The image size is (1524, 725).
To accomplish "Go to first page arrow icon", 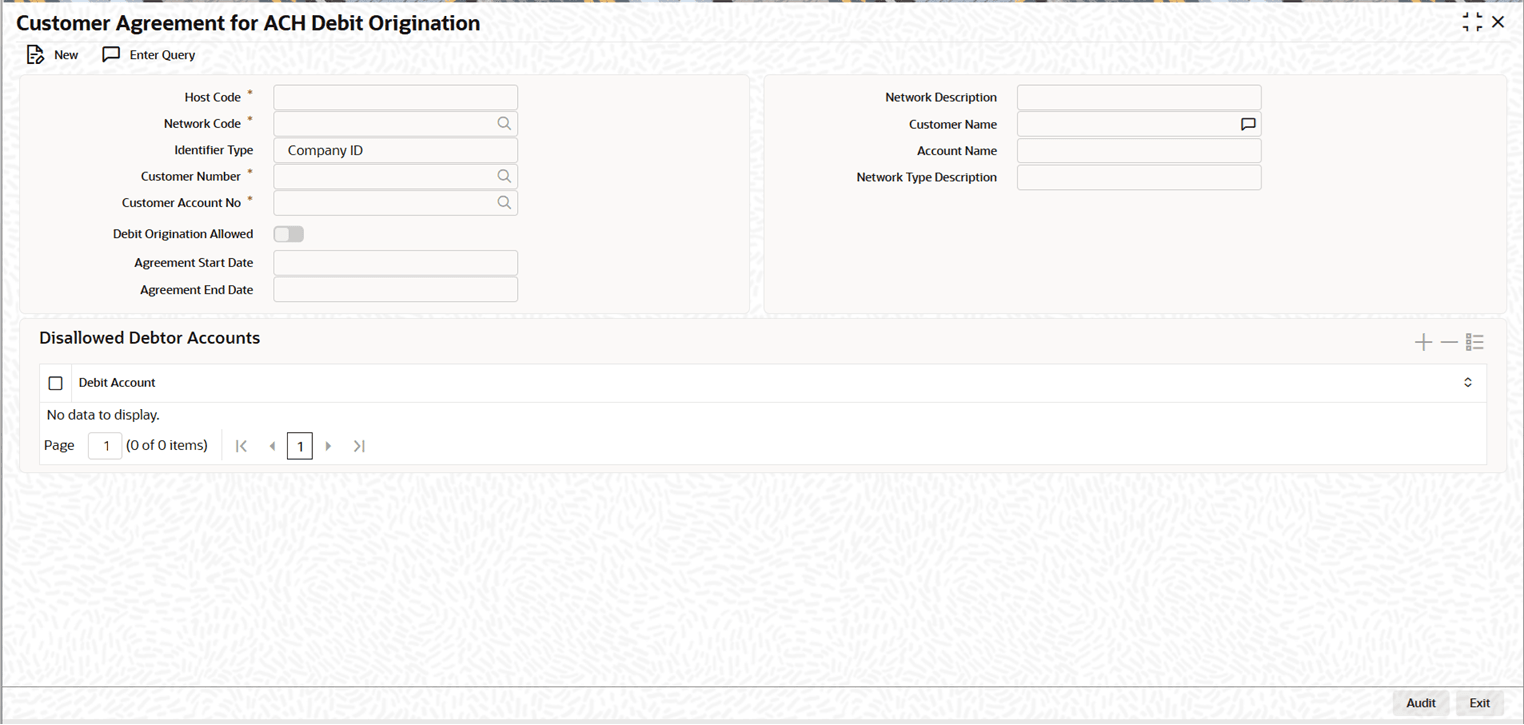I will click(x=241, y=446).
